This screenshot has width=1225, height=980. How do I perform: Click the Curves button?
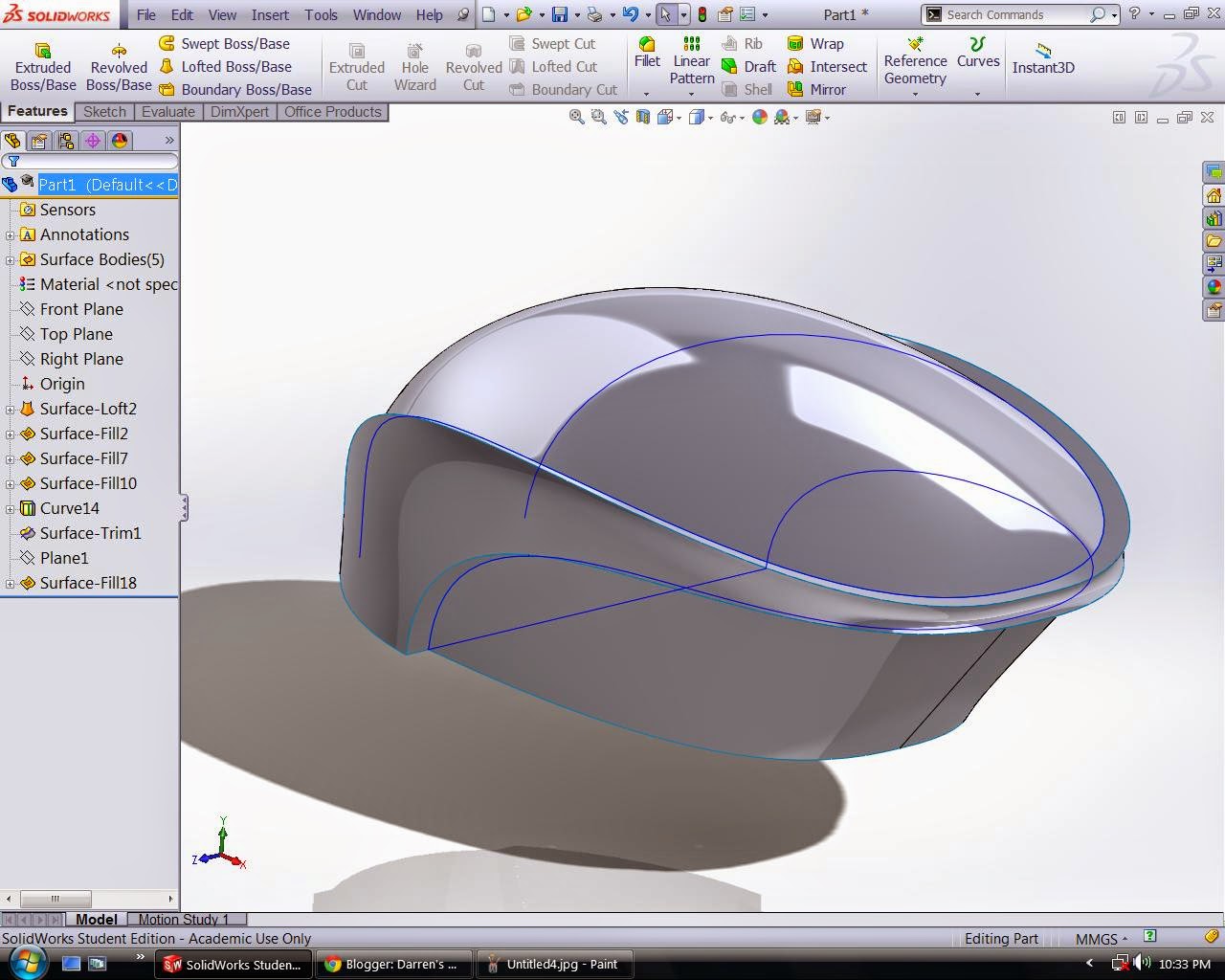977,60
